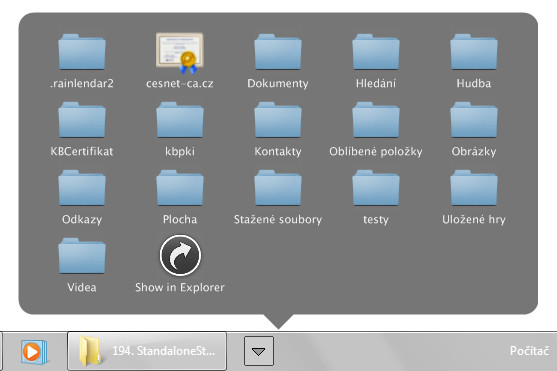Click the Show in Explorer arrow icon
This screenshot has width=557, height=371.
click(180, 256)
